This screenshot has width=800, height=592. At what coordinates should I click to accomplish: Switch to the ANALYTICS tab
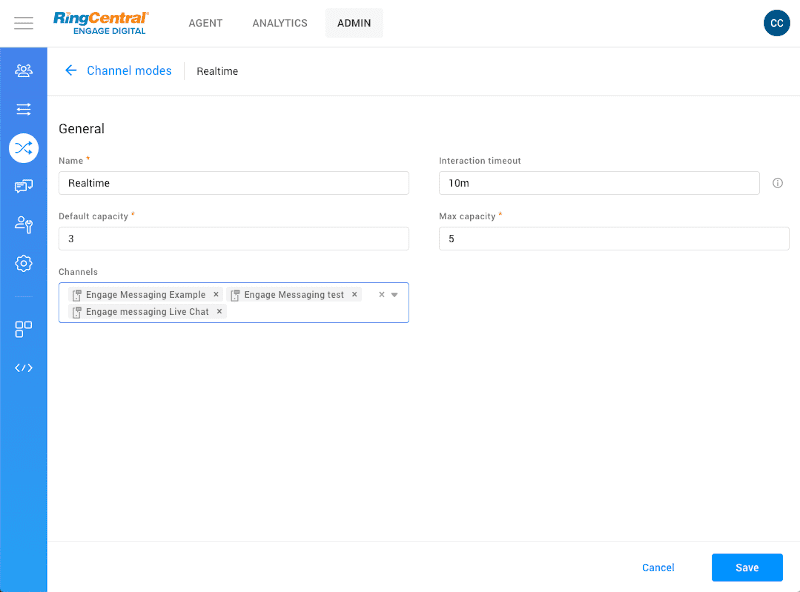click(280, 23)
